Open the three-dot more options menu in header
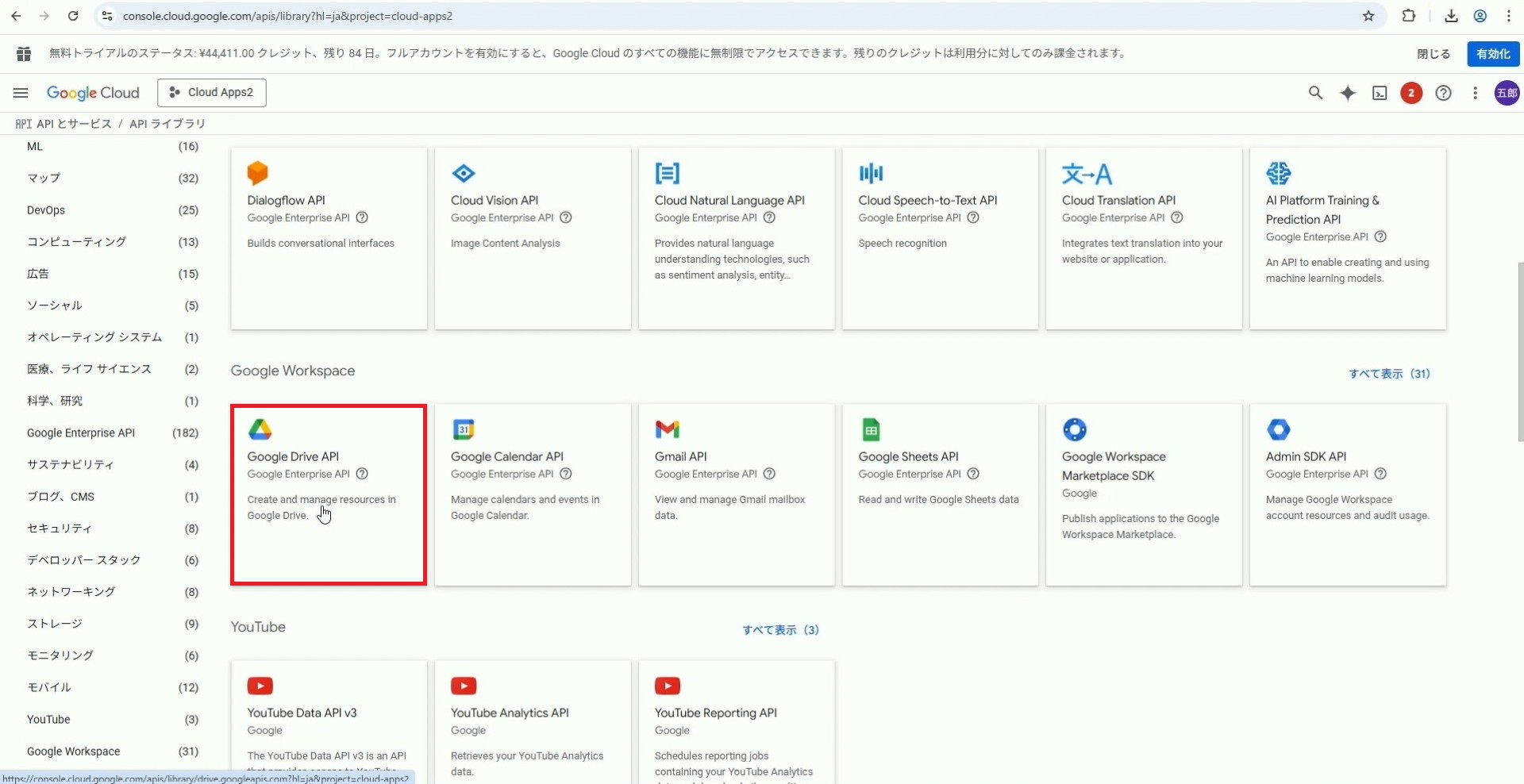 point(1475,93)
